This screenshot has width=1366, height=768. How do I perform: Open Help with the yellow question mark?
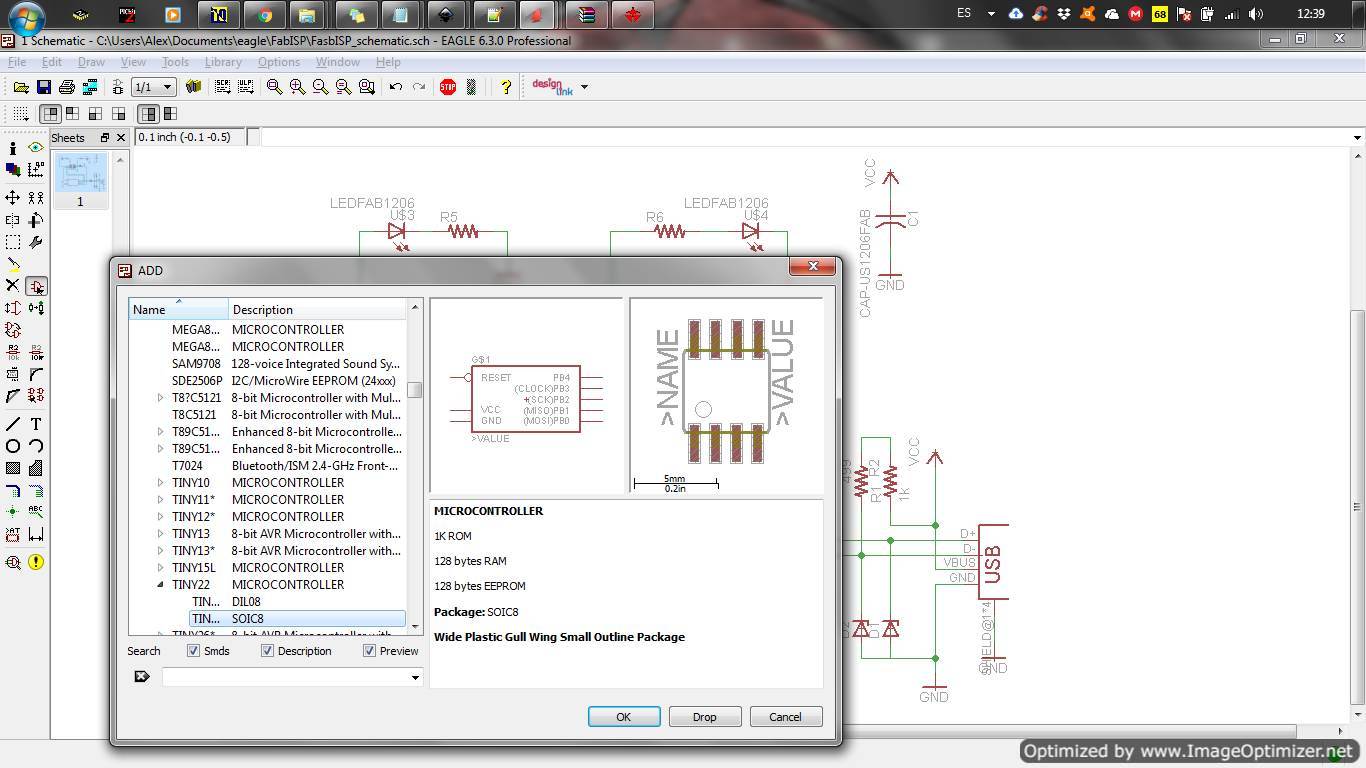click(x=506, y=87)
